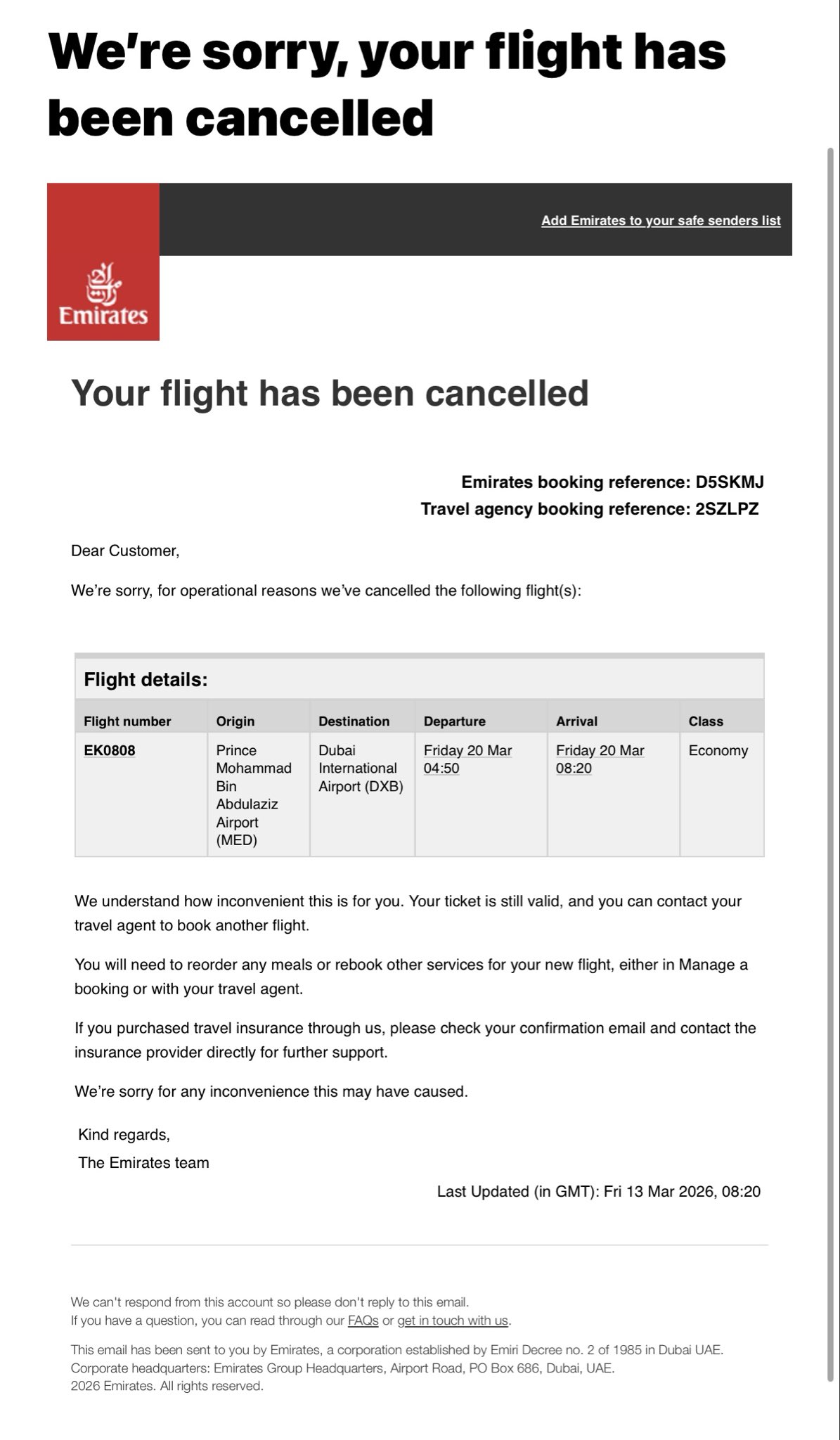Click the Dubai International Airport (DXB) destination cell

coord(361,769)
